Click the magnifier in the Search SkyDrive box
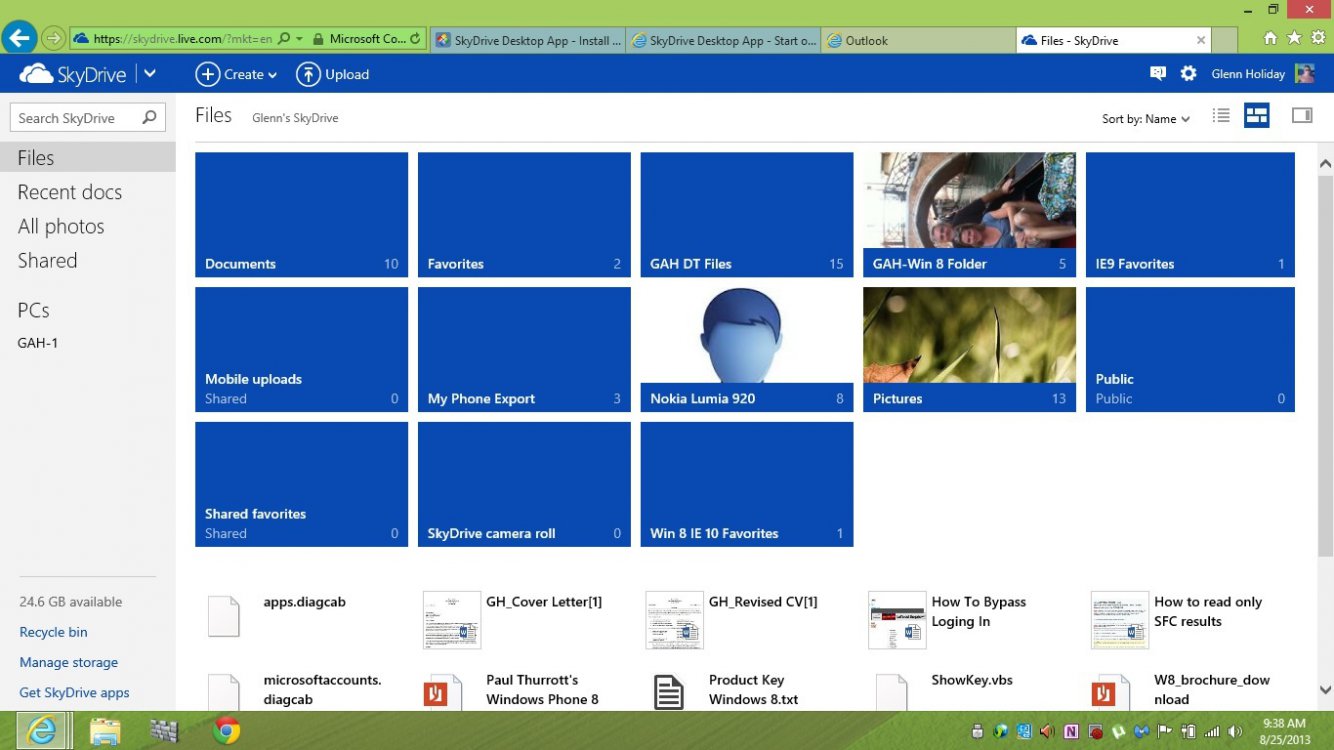This screenshot has height=750, width=1334. [148, 117]
